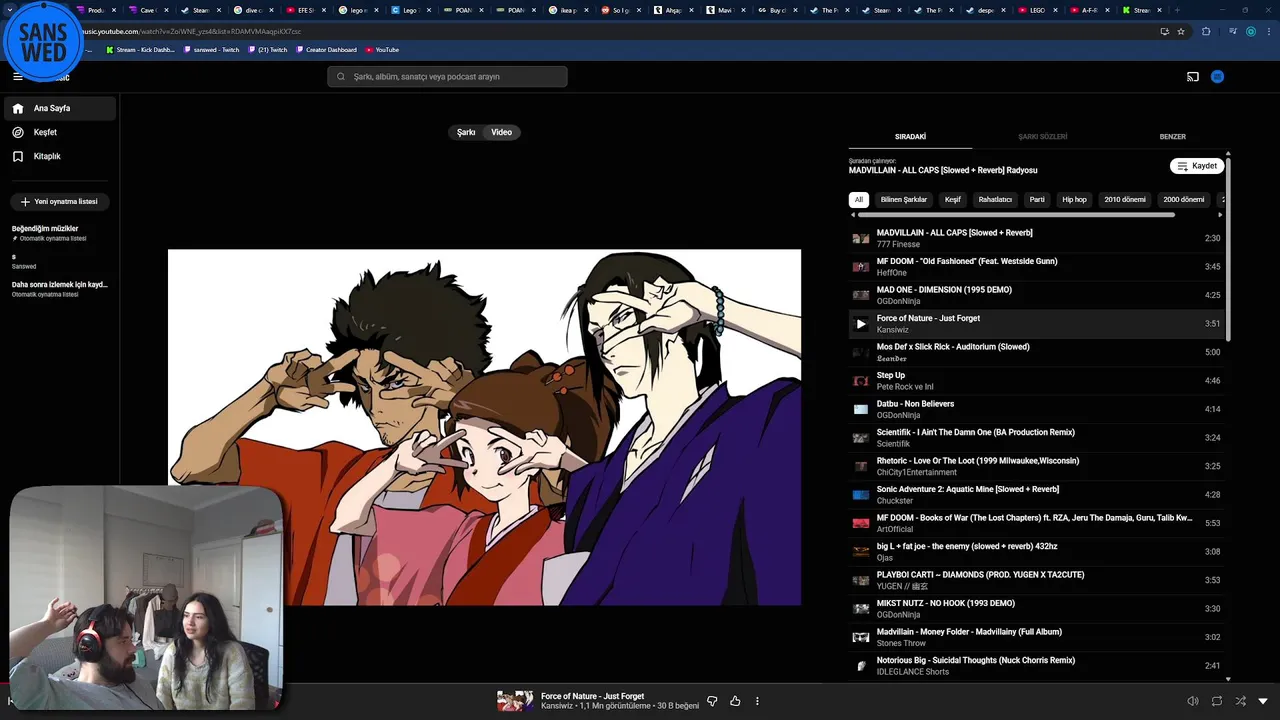Switch player to Şarkı mode

point(466,132)
